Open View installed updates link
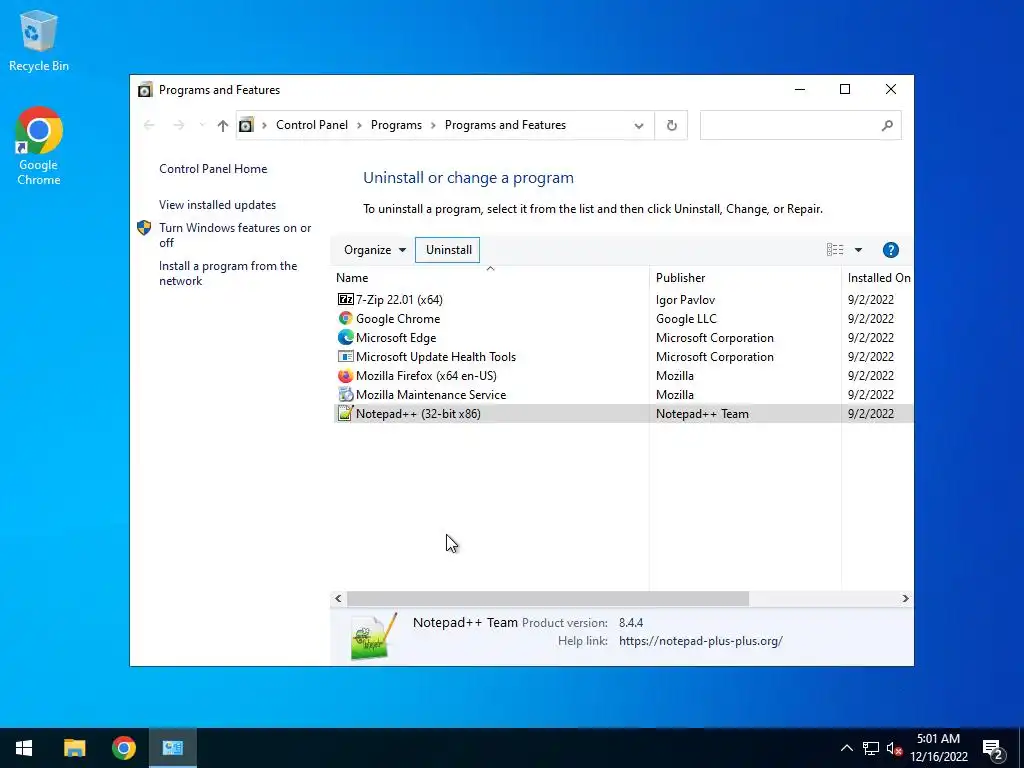The width and height of the screenshot is (1024, 768). tap(217, 205)
